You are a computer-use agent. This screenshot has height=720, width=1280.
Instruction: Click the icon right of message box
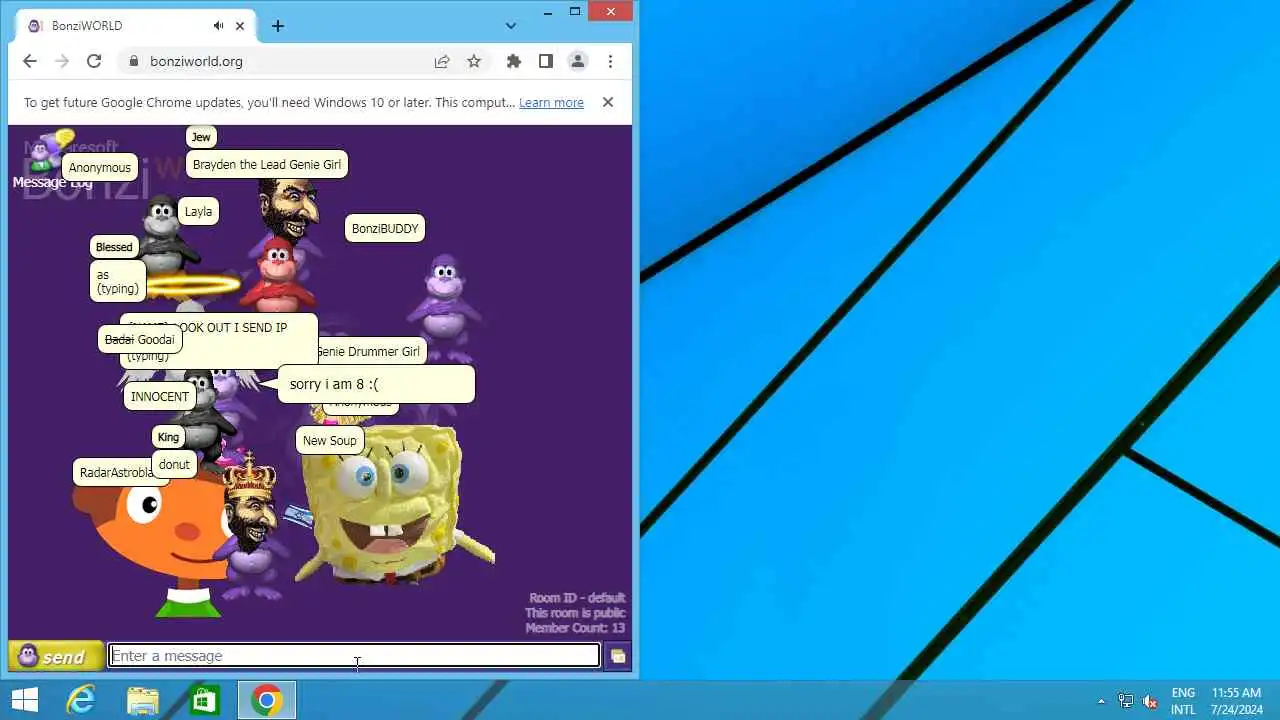tap(618, 656)
